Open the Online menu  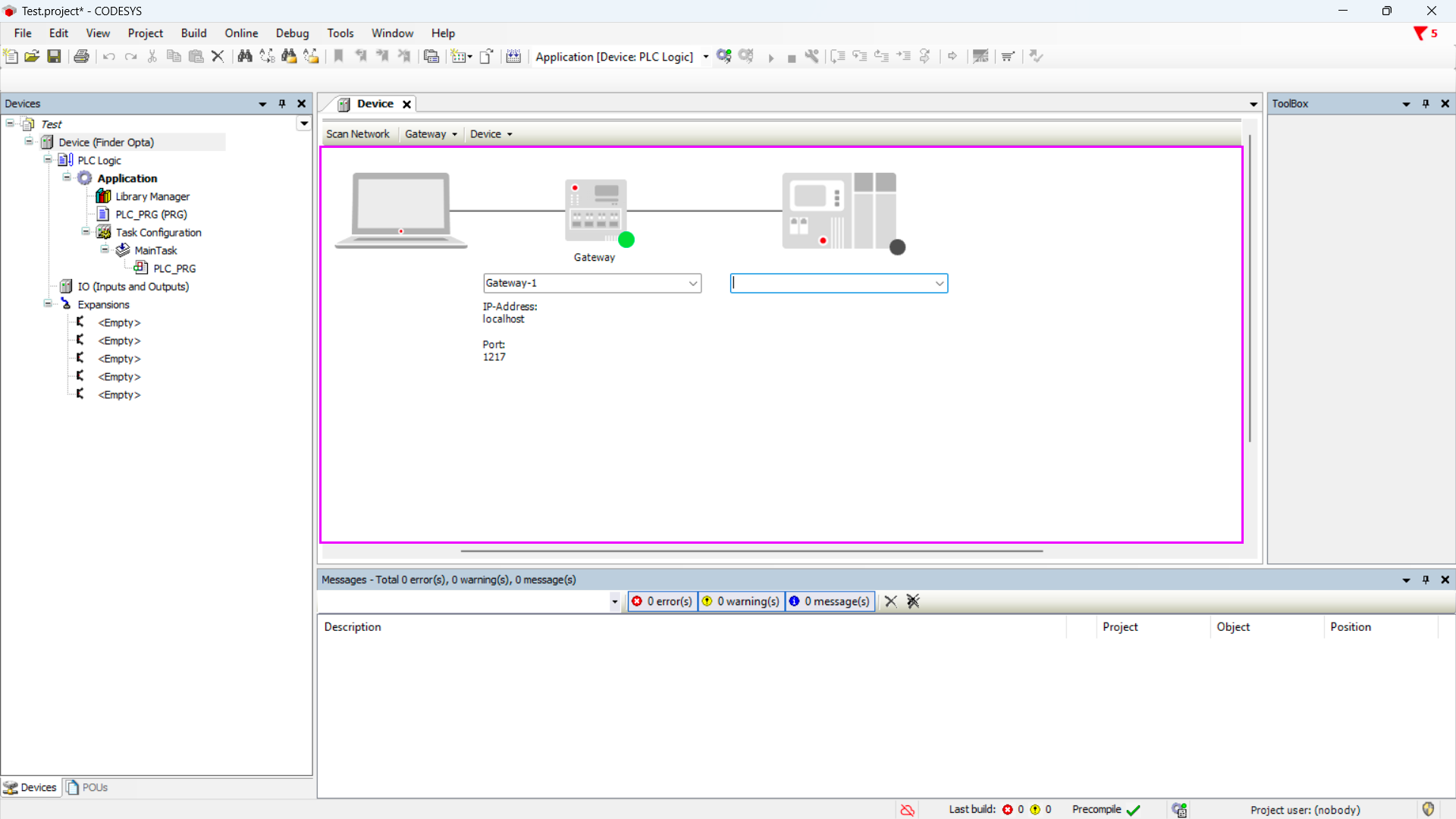[241, 33]
